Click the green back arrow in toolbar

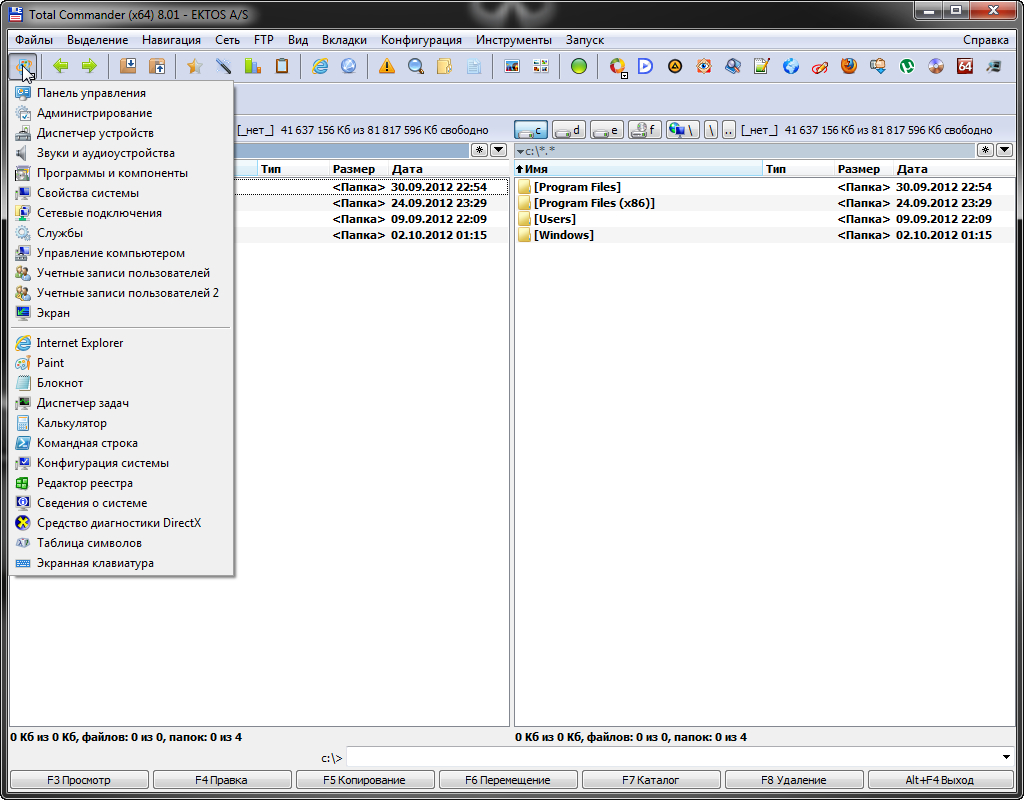pos(61,66)
